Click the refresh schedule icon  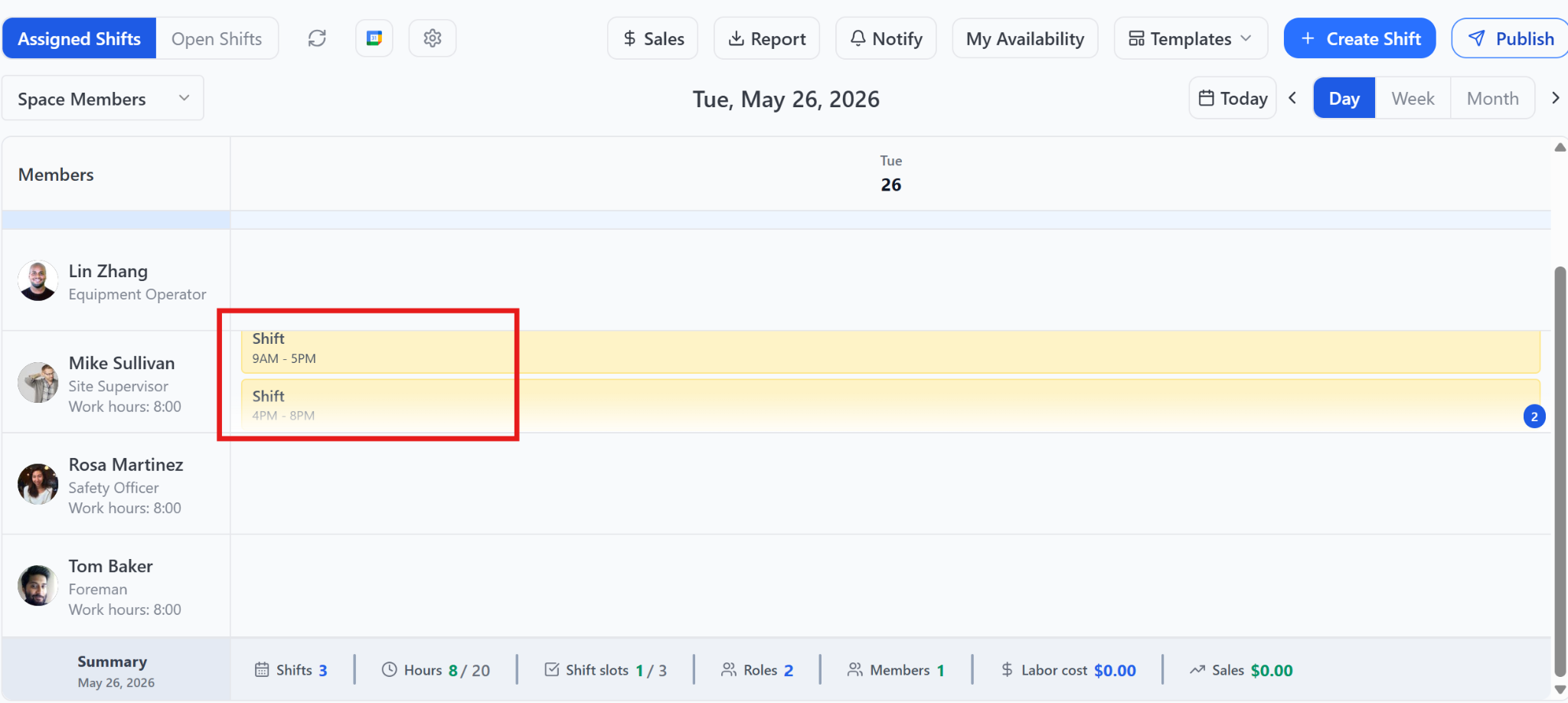[x=317, y=38]
